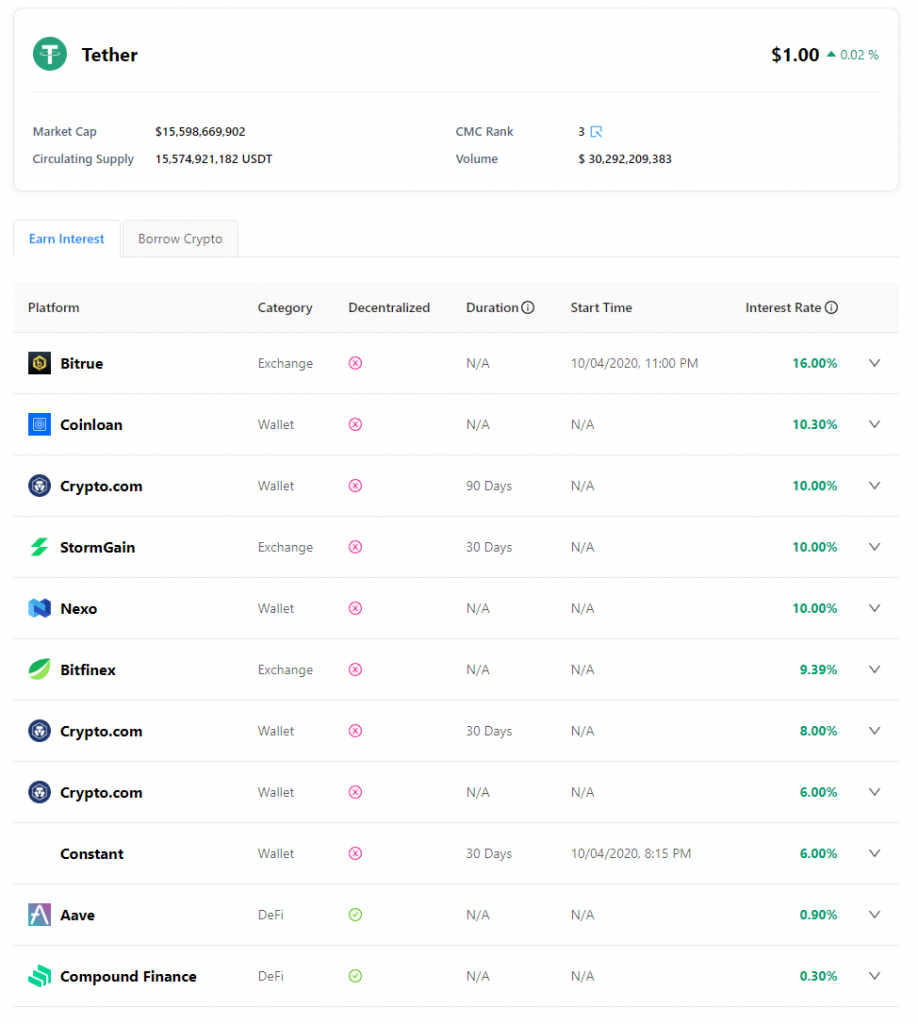Switch to the Borrow Crypto tab
This screenshot has width=918, height=1024.
click(180, 239)
